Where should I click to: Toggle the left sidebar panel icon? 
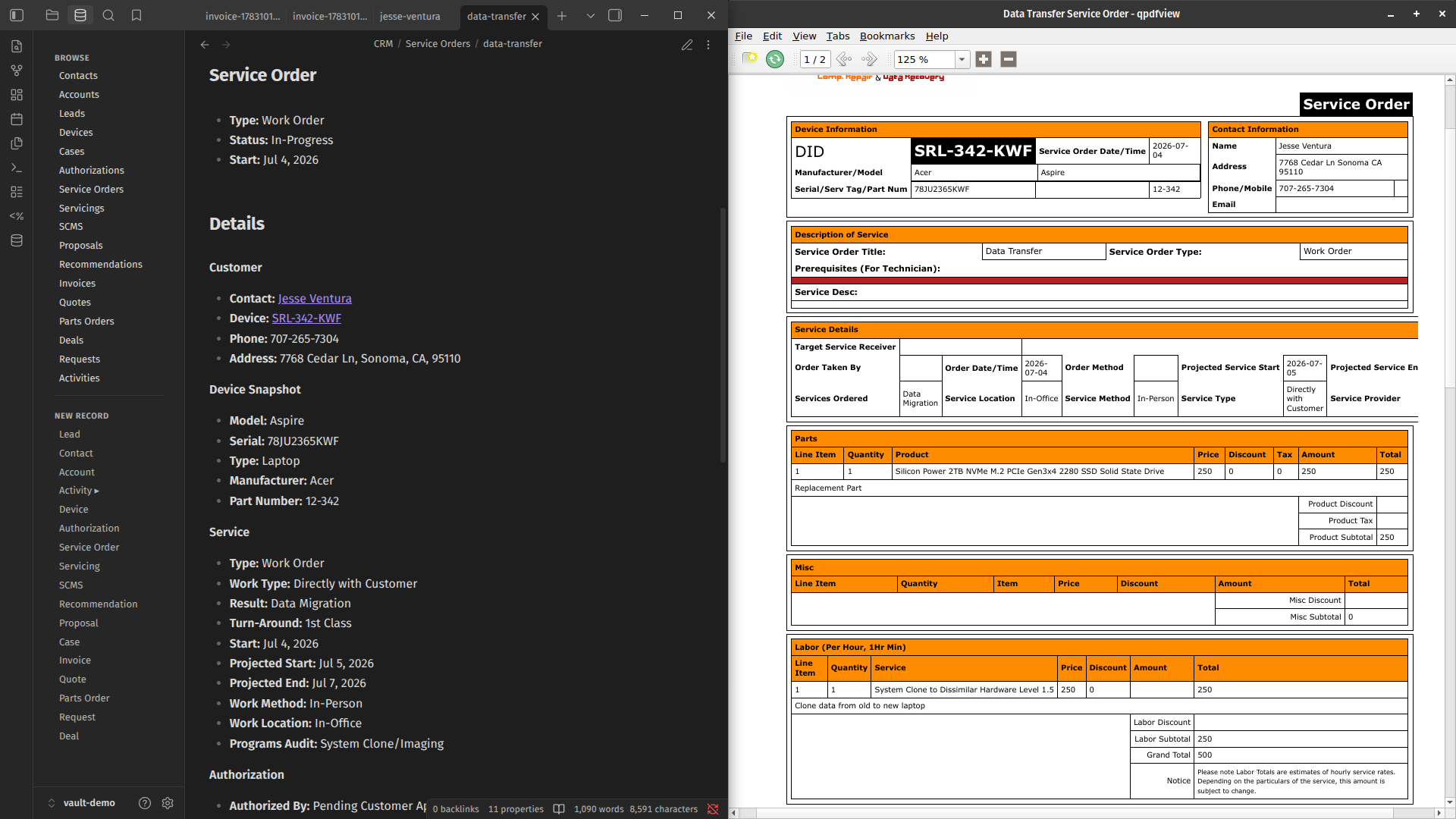click(17, 15)
